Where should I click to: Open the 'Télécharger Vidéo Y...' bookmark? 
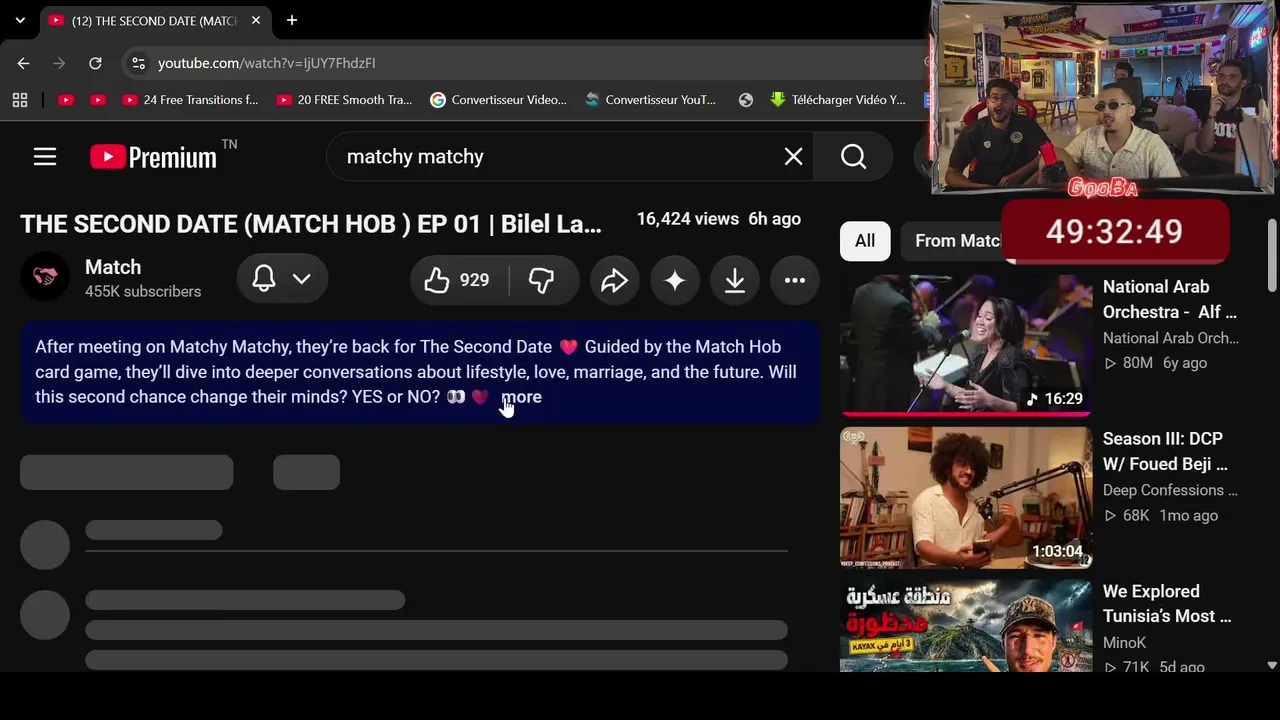pyautogui.click(x=838, y=100)
